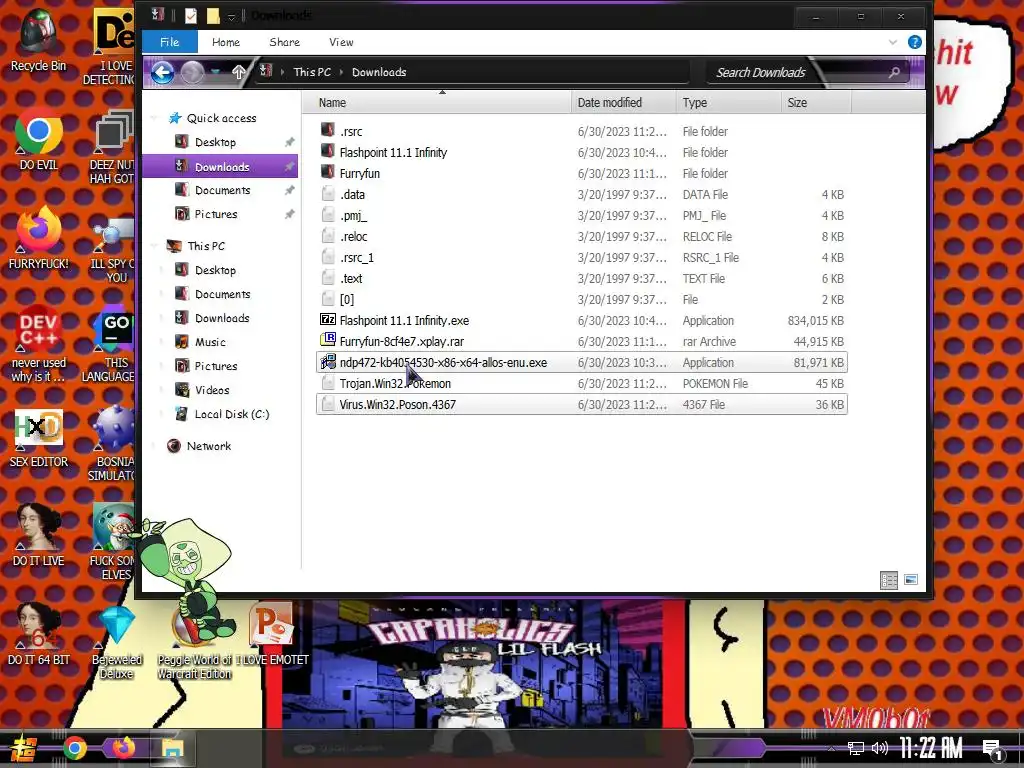1024x768 pixels.
Task: Select the ndp472-kb4054530 installer icon
Action: (328, 362)
